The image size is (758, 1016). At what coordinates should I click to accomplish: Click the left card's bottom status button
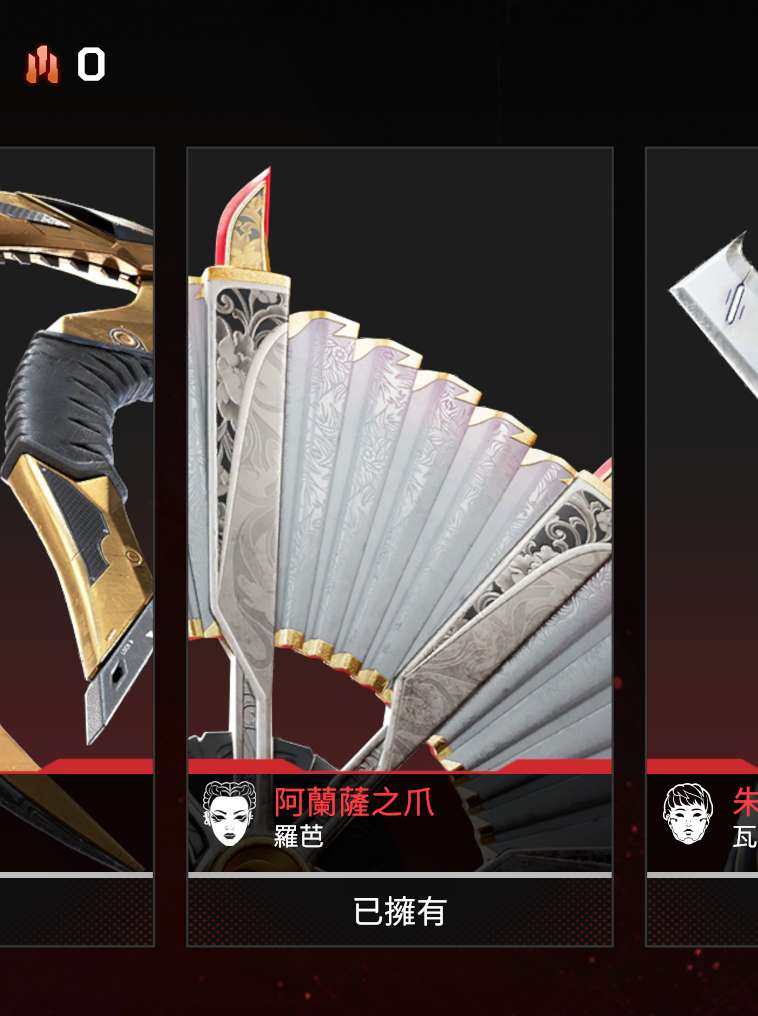(x=76, y=912)
